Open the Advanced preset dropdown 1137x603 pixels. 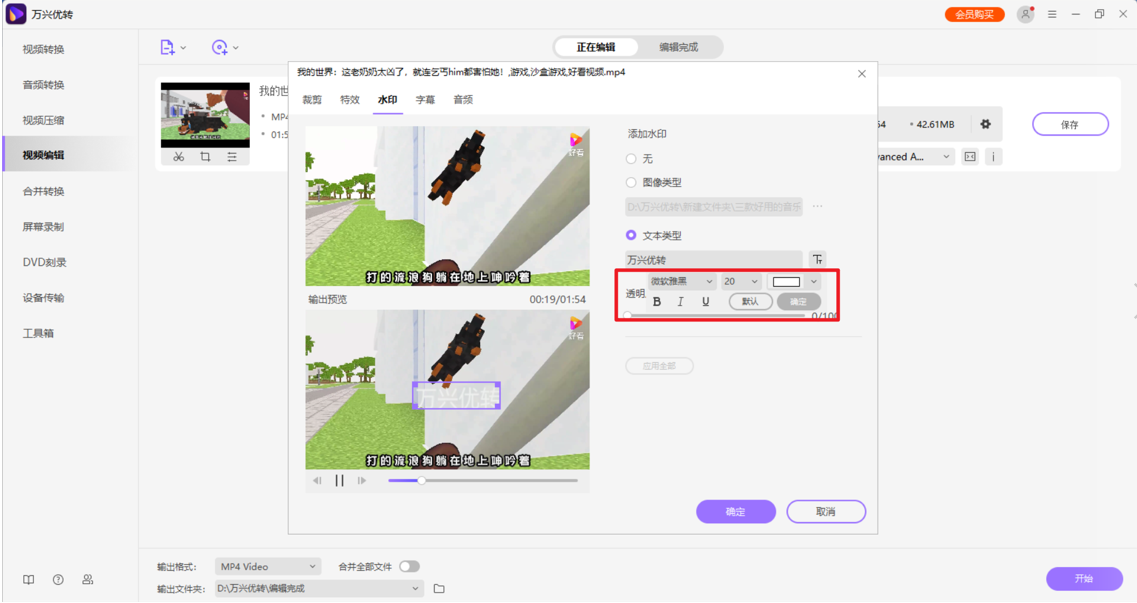coord(915,157)
